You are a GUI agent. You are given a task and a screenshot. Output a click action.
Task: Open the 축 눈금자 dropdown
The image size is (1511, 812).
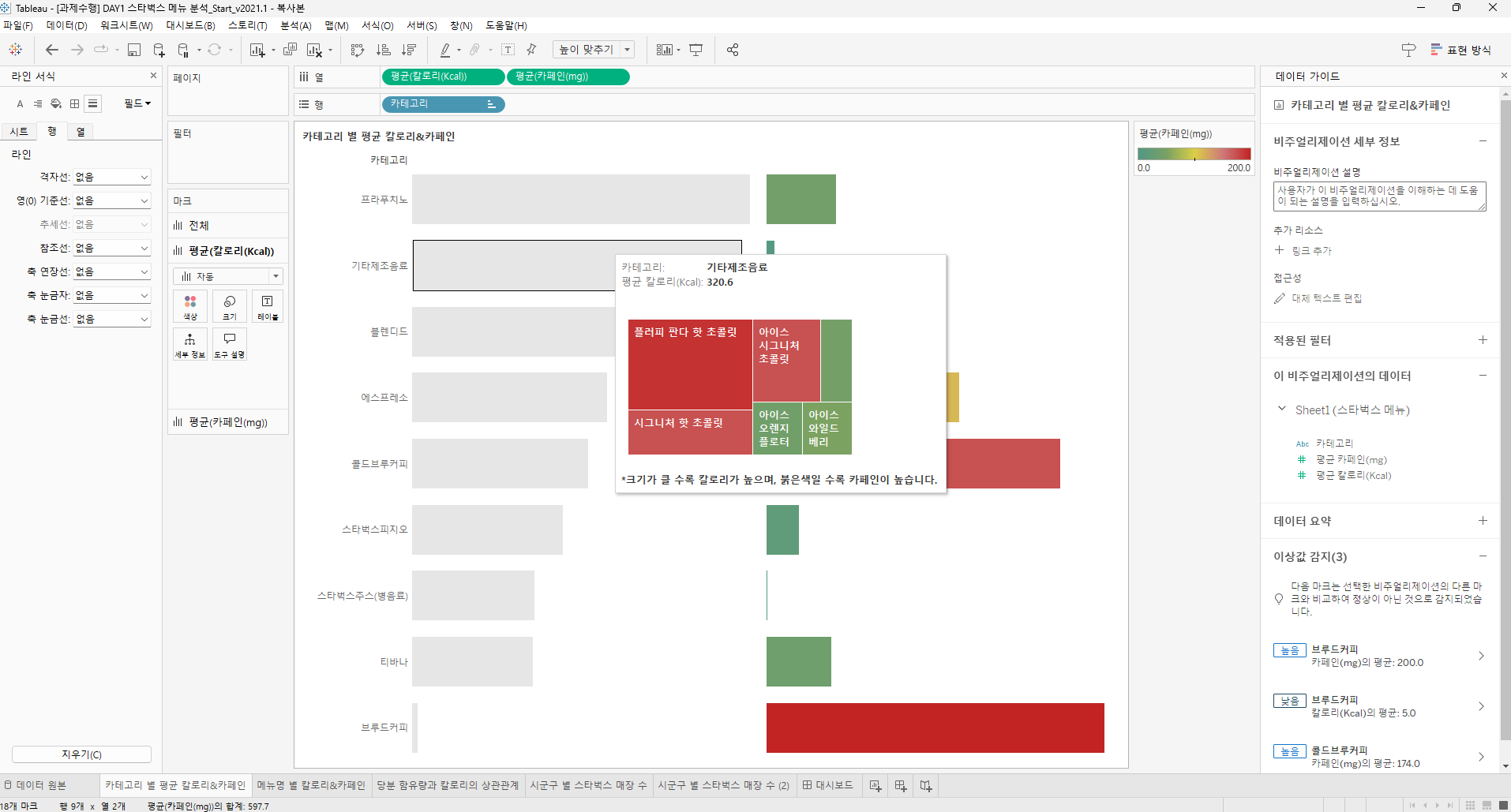(111, 295)
